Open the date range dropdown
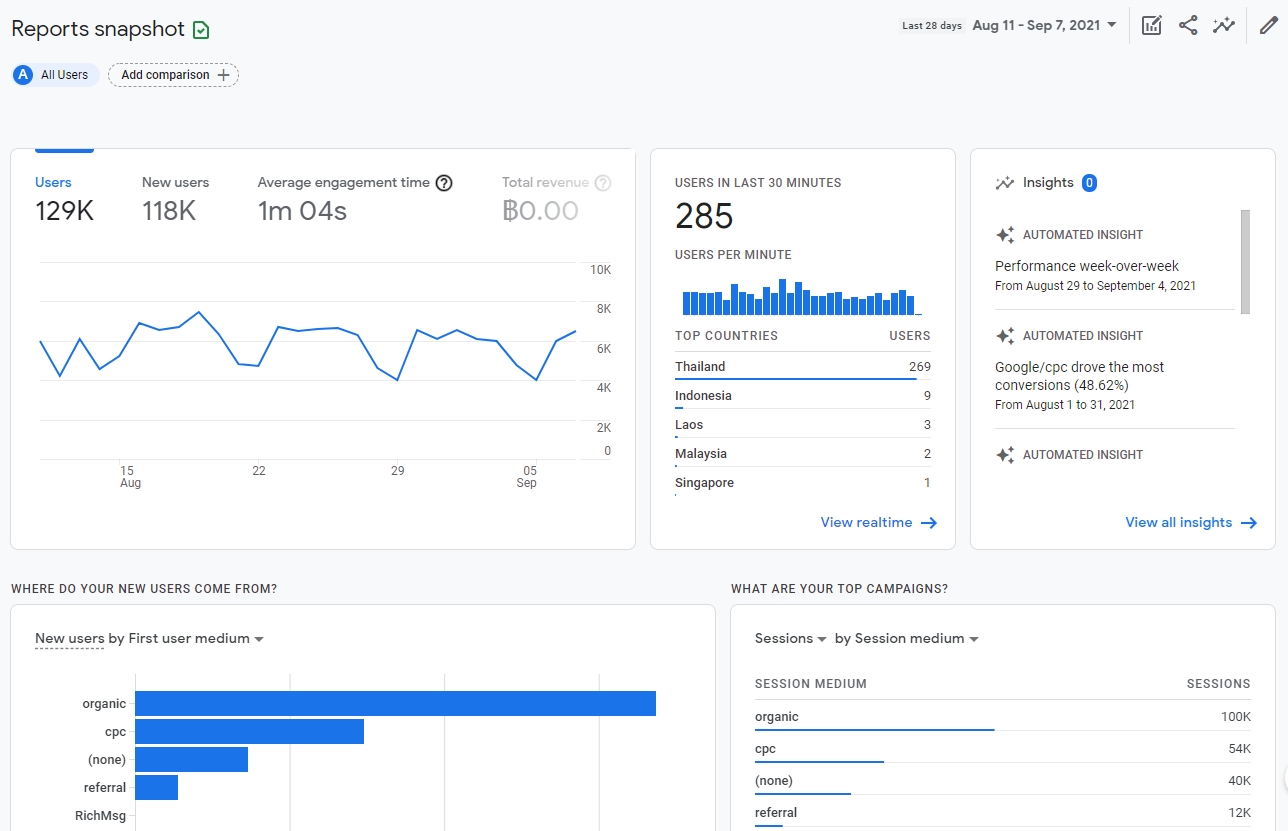 click(1044, 26)
